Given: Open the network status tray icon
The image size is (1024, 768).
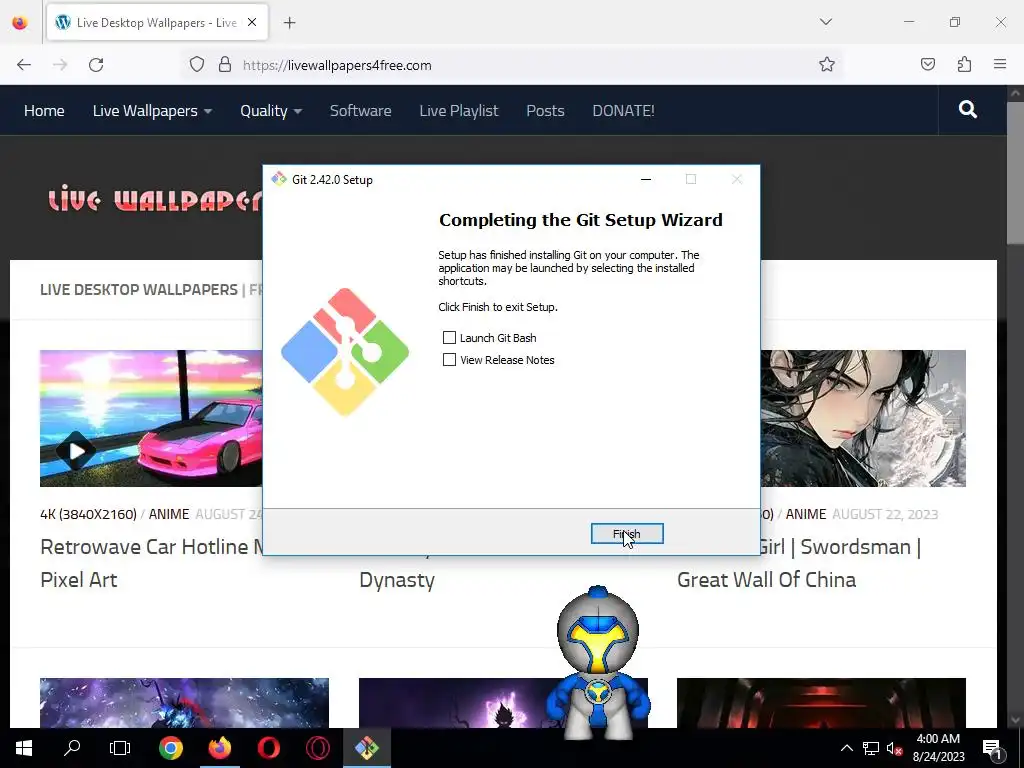Looking at the screenshot, I should (x=871, y=748).
